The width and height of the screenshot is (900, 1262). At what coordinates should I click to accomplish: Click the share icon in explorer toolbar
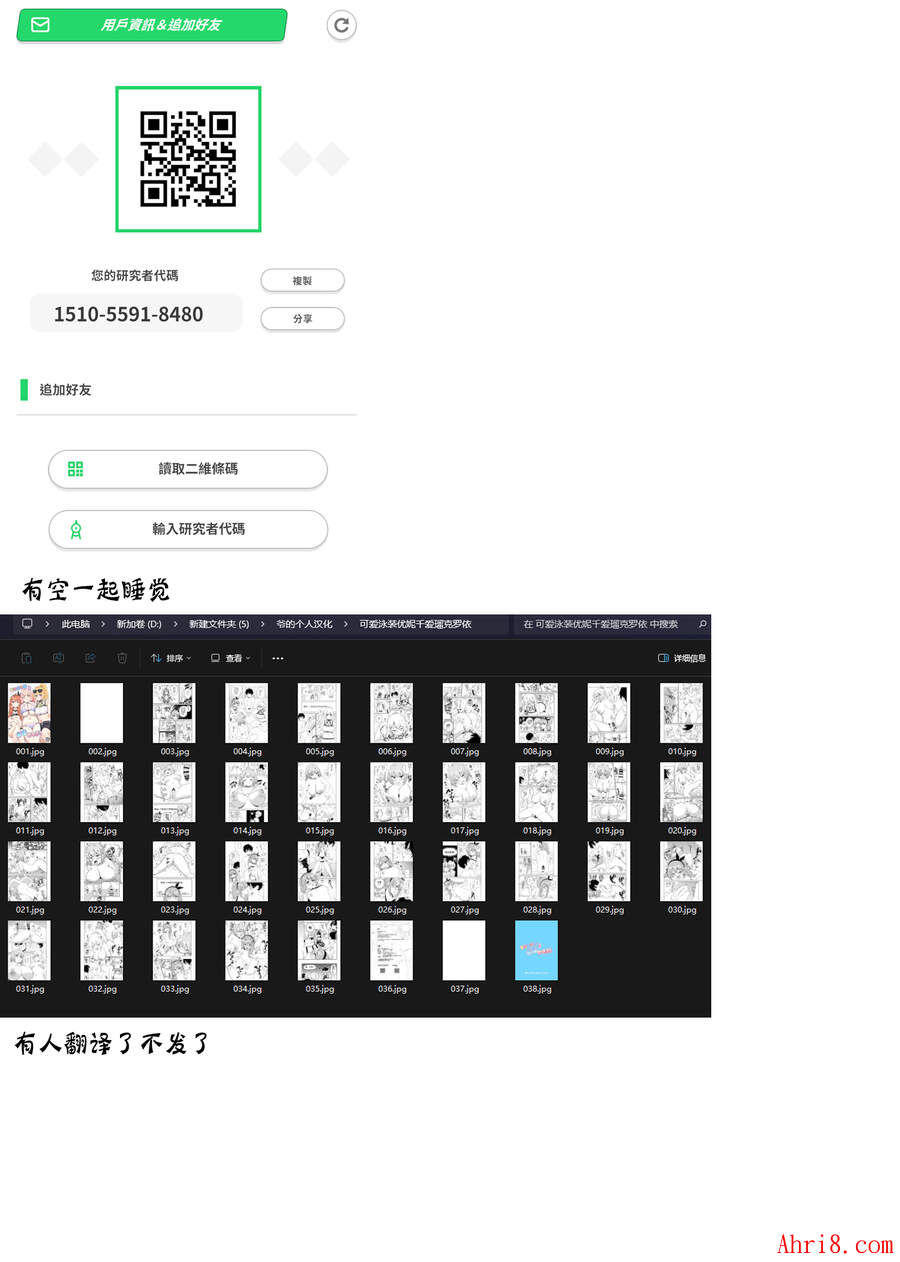tap(90, 658)
